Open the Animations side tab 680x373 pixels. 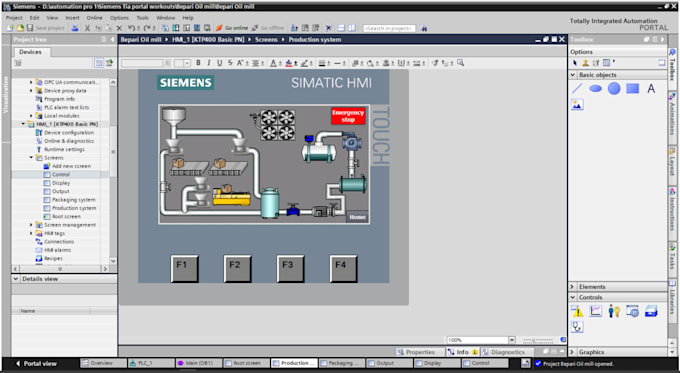tap(673, 115)
